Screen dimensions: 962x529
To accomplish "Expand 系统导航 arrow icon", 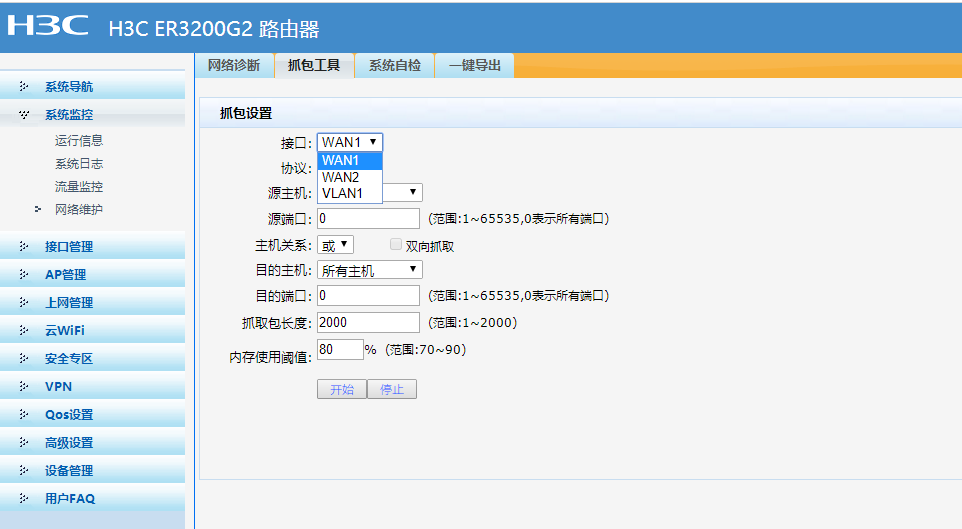I will click(24, 86).
